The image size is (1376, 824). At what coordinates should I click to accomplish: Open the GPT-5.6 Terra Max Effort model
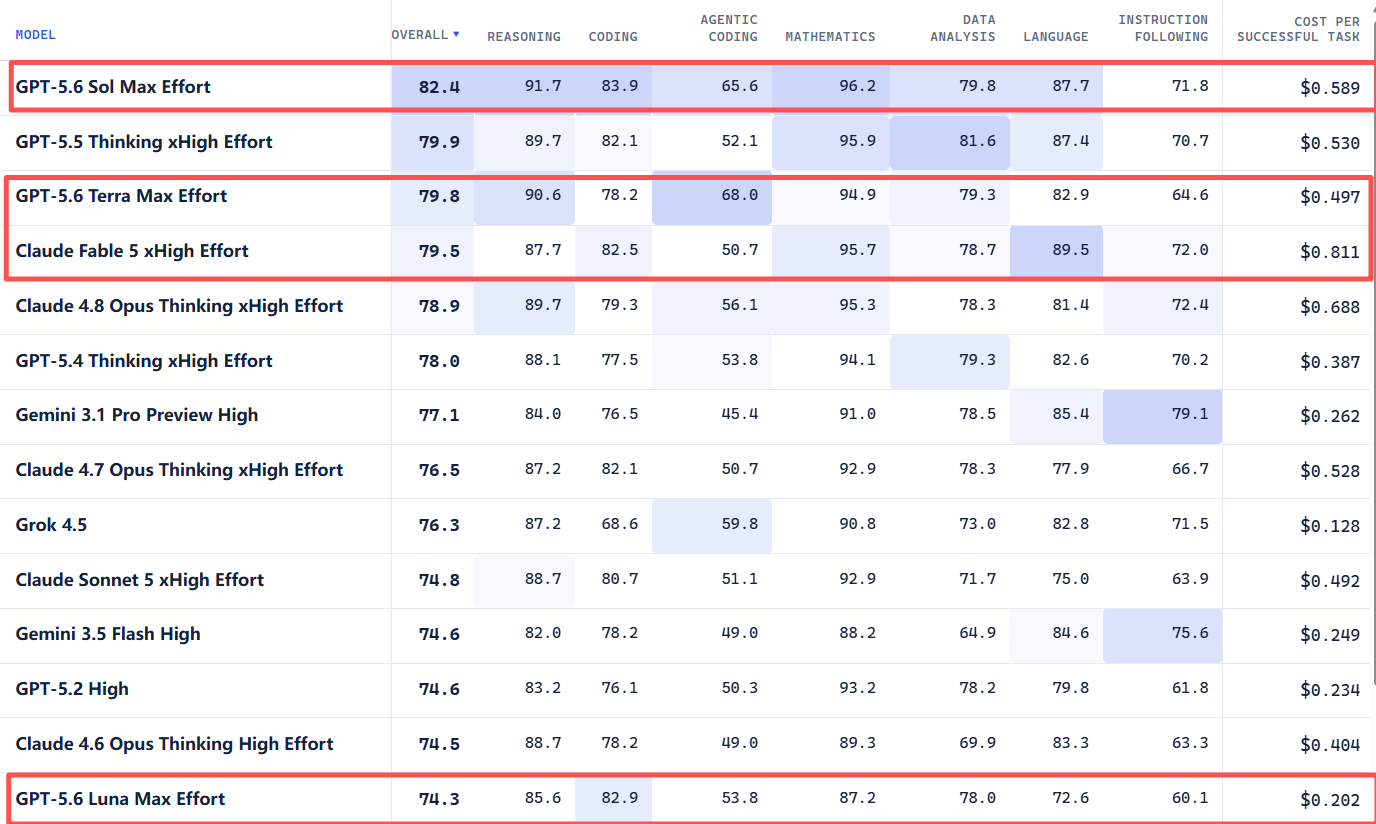[121, 196]
